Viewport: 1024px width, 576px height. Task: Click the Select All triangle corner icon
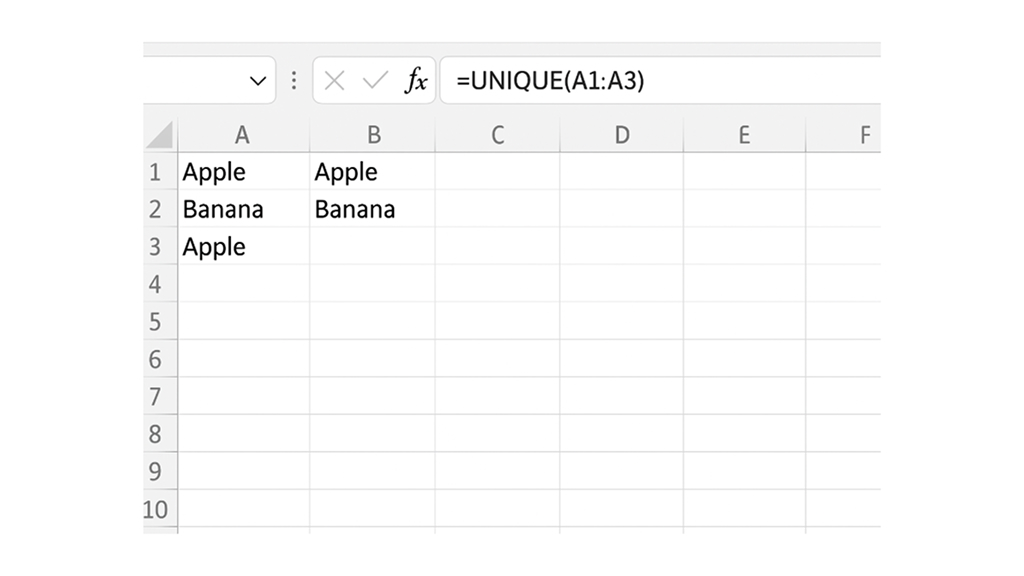(158, 133)
